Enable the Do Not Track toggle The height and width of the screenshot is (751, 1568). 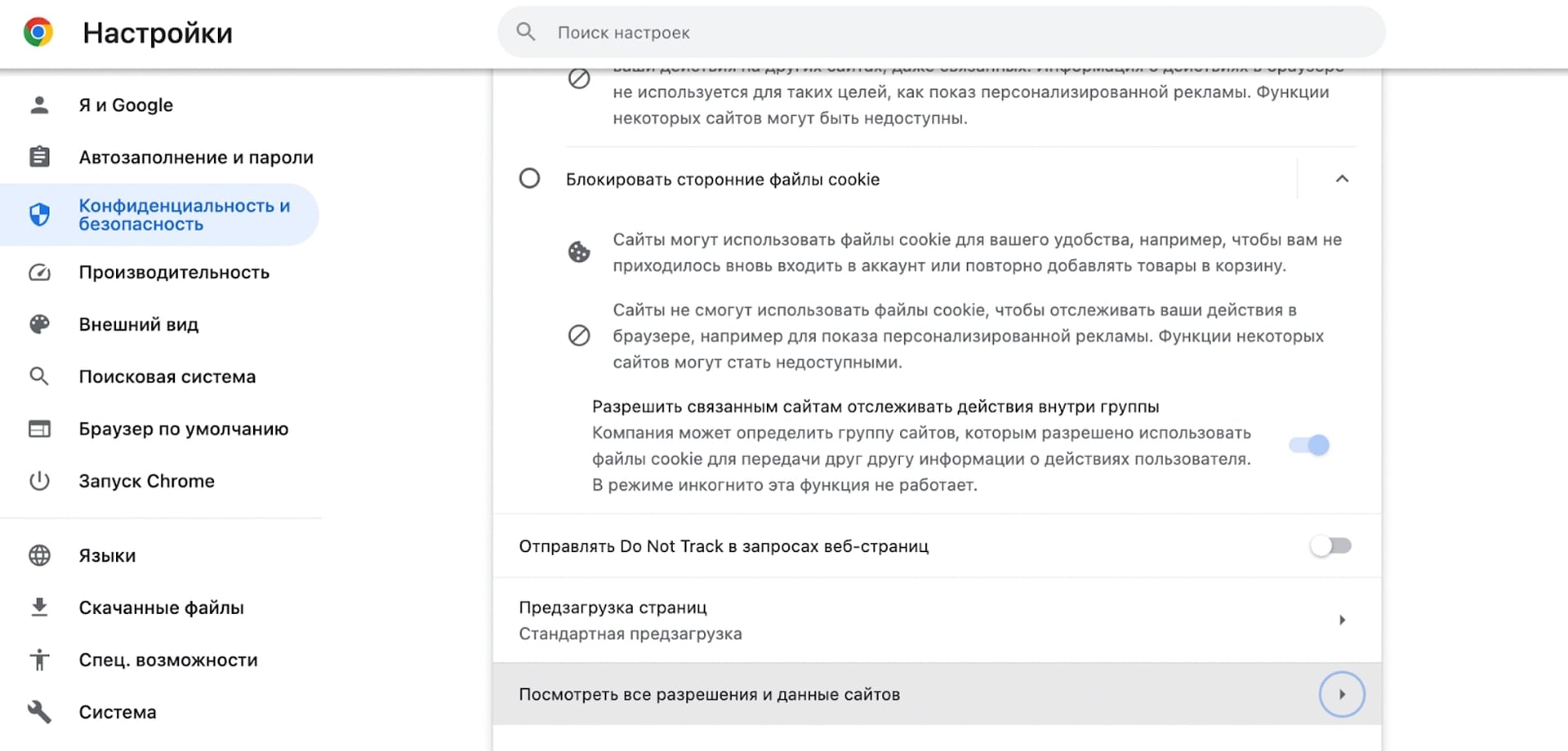click(1330, 546)
